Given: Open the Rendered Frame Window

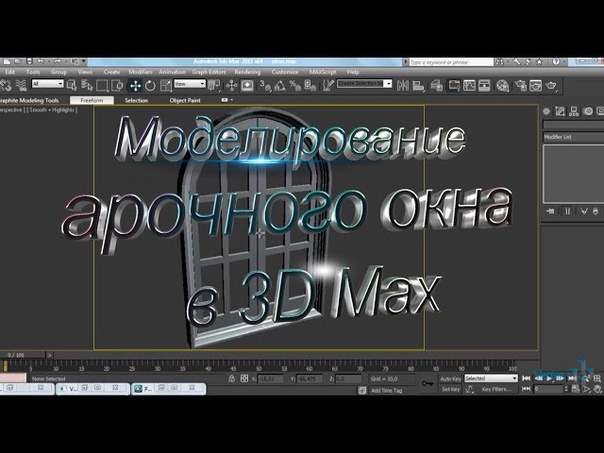Looking at the screenshot, I should coord(536,85).
